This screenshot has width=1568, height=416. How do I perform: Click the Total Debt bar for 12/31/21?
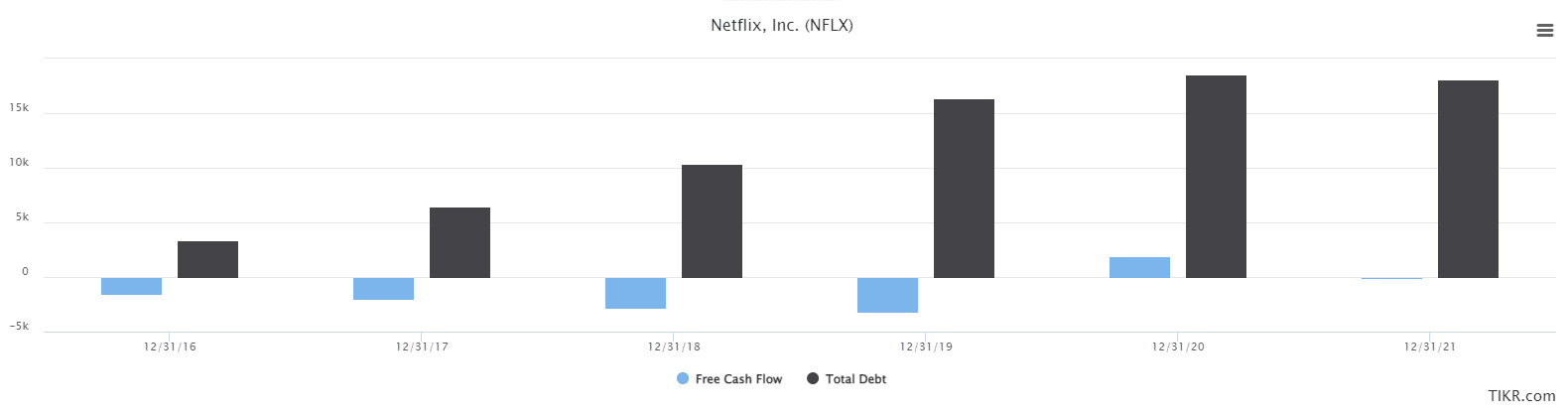pyautogui.click(x=1468, y=180)
